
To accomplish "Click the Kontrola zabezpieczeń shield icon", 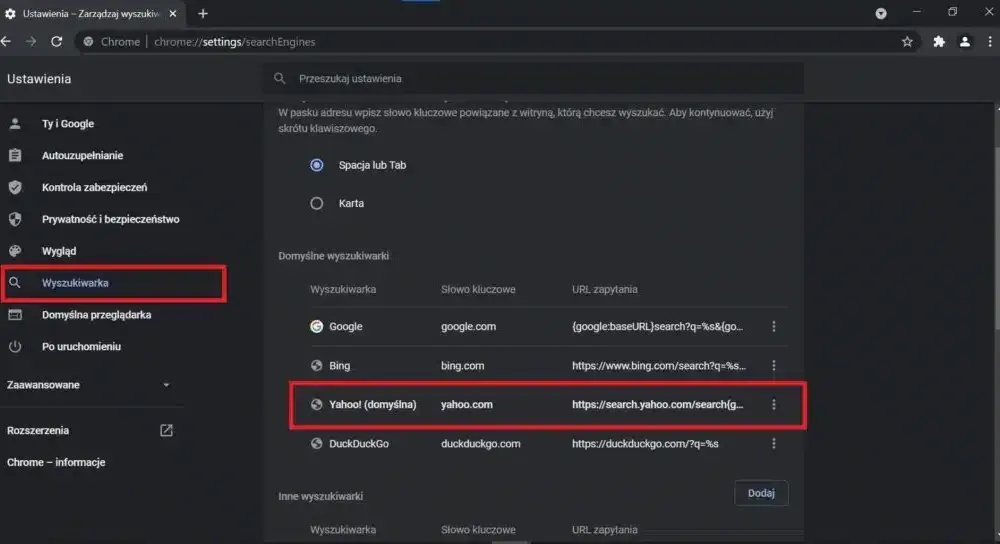I will point(15,187).
